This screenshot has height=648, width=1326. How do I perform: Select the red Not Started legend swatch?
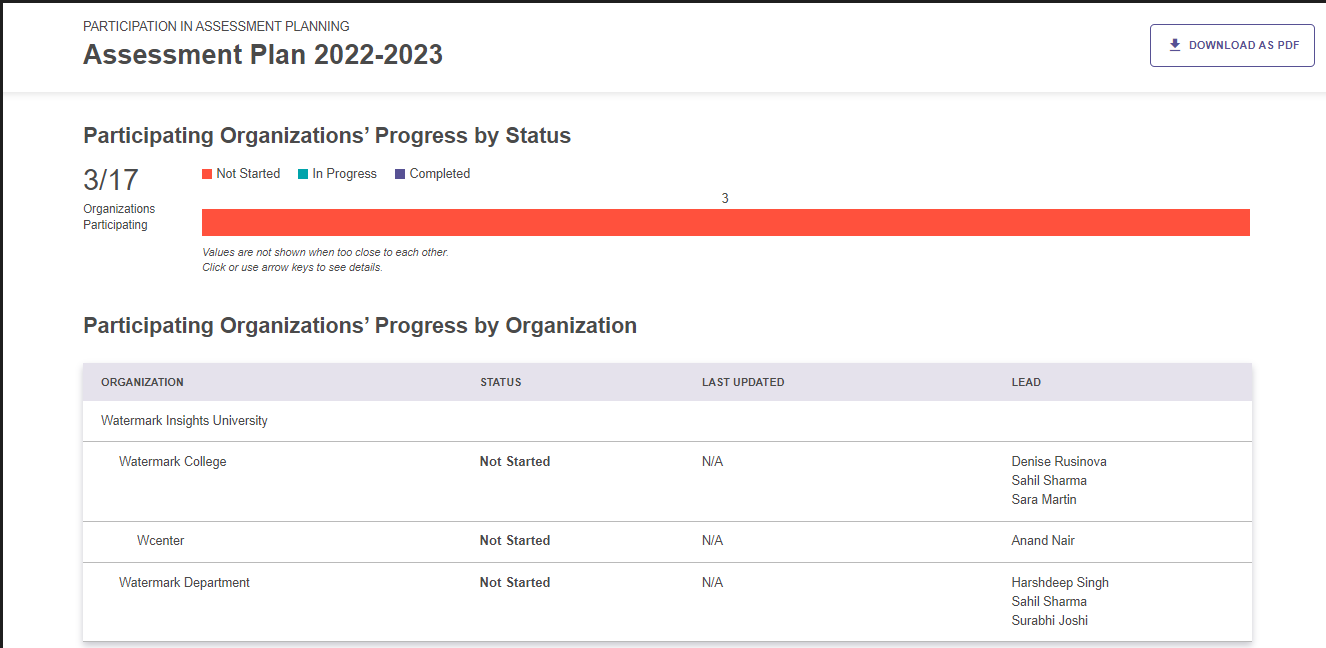point(207,174)
